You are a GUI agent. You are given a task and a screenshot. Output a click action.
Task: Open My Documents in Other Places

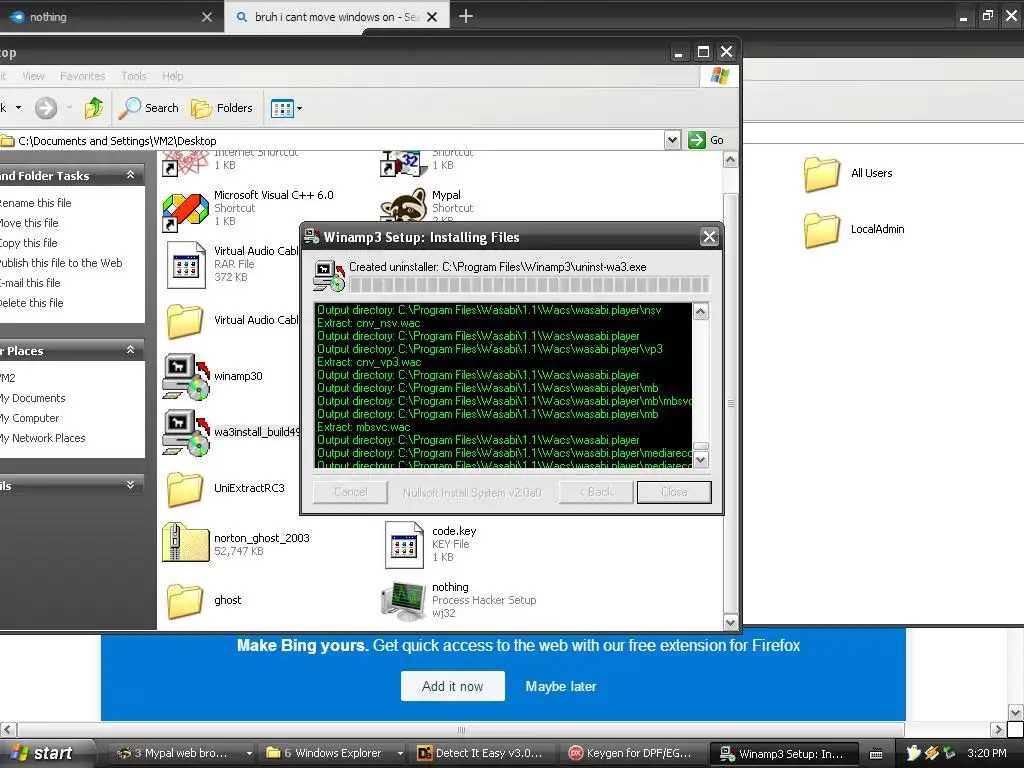tap(33, 398)
